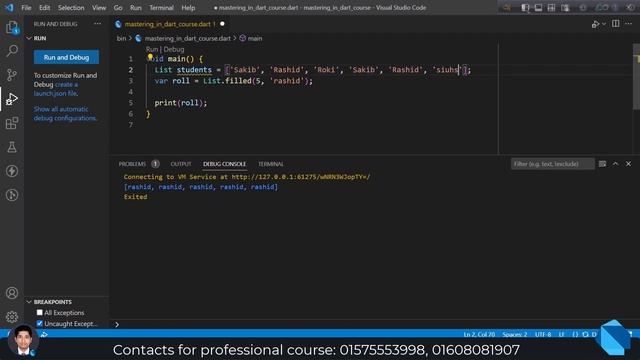This screenshot has width=640, height=360.
Task: Click the Debug CodeLens above main
Action: tap(174, 49)
